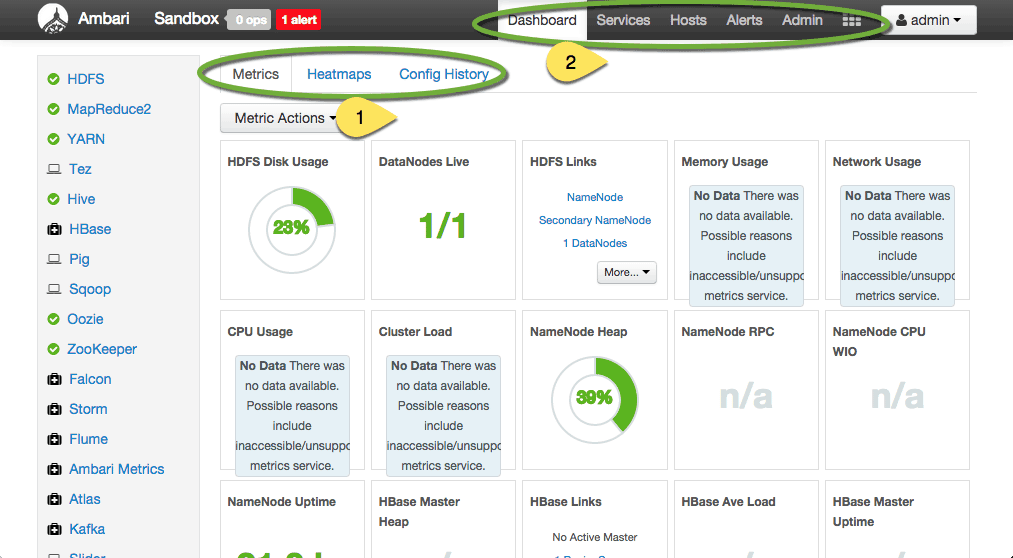The height and width of the screenshot is (558, 1013).
Task: Open the YARN service link
Action: [x=86, y=139]
